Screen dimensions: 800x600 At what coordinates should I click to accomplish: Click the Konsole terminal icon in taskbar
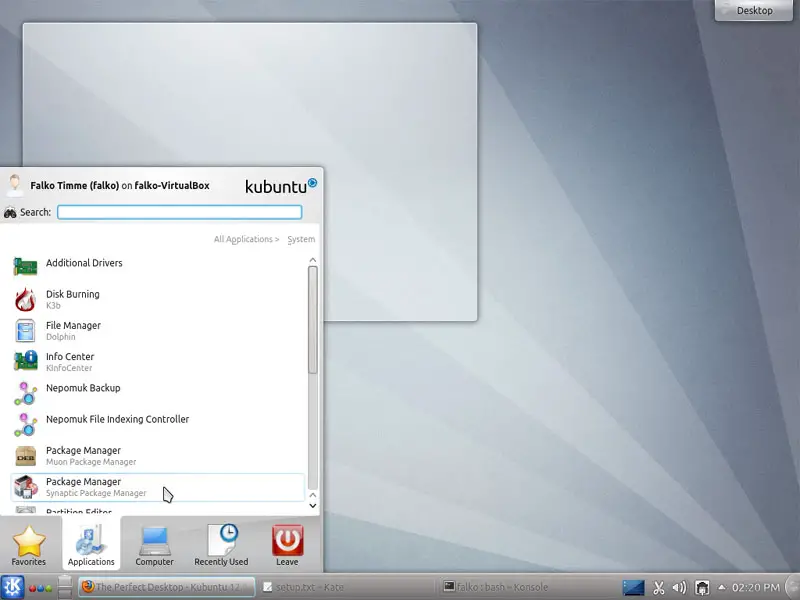click(x=449, y=587)
